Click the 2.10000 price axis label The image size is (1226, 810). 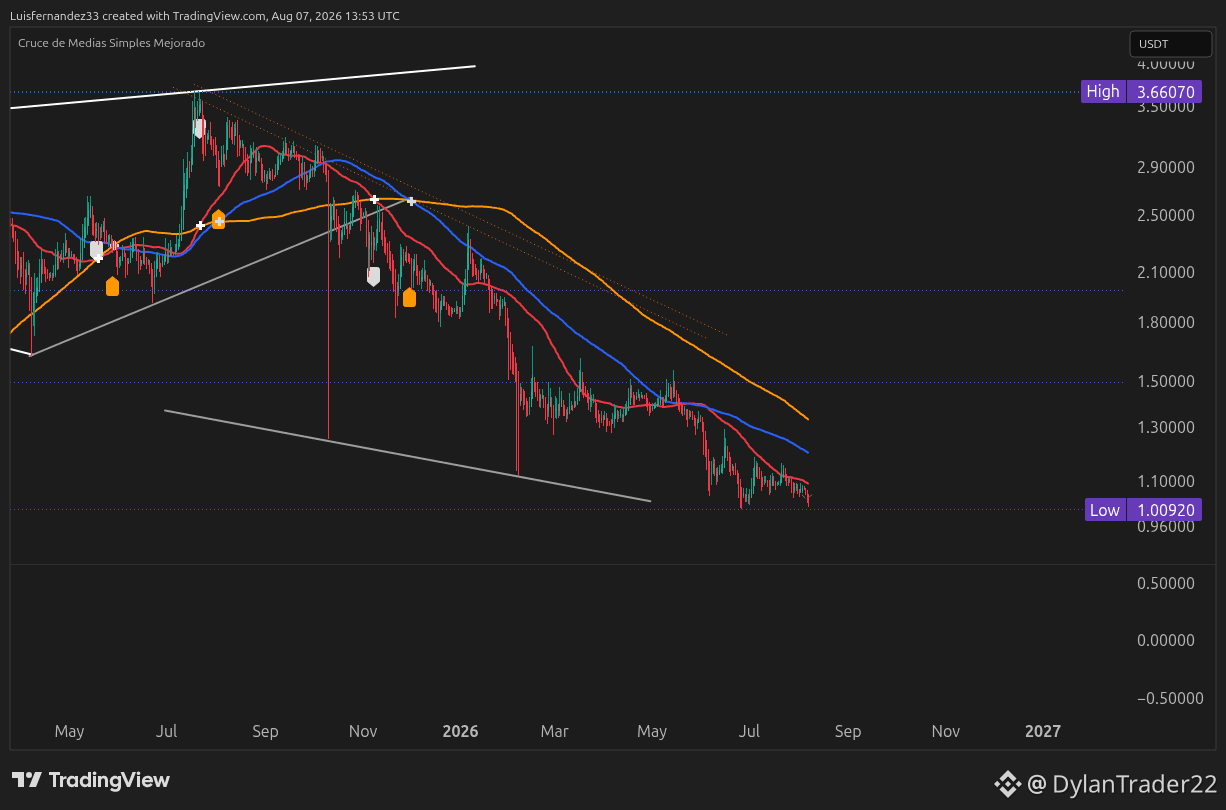point(1166,272)
